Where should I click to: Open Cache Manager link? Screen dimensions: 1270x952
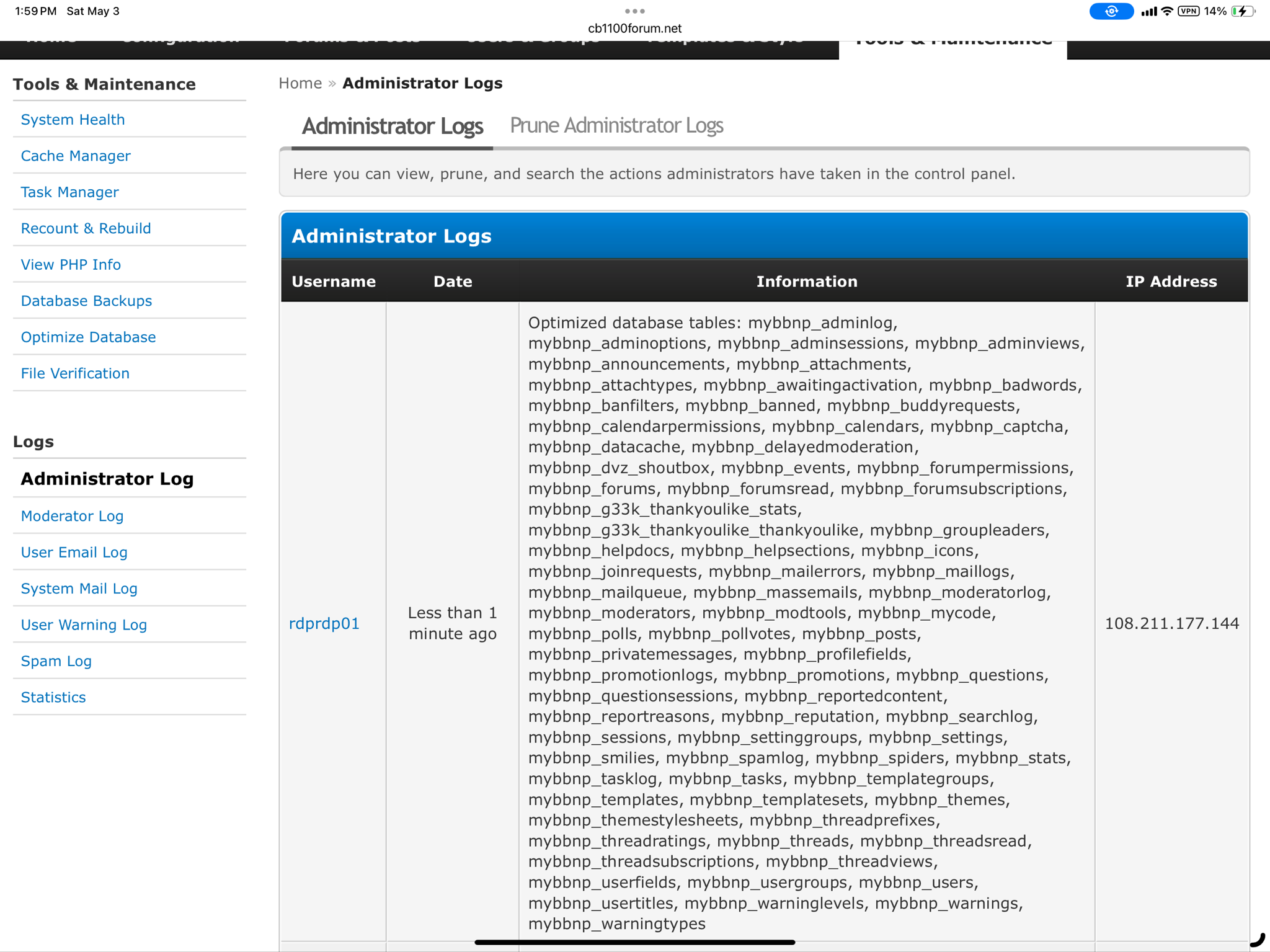click(x=76, y=156)
